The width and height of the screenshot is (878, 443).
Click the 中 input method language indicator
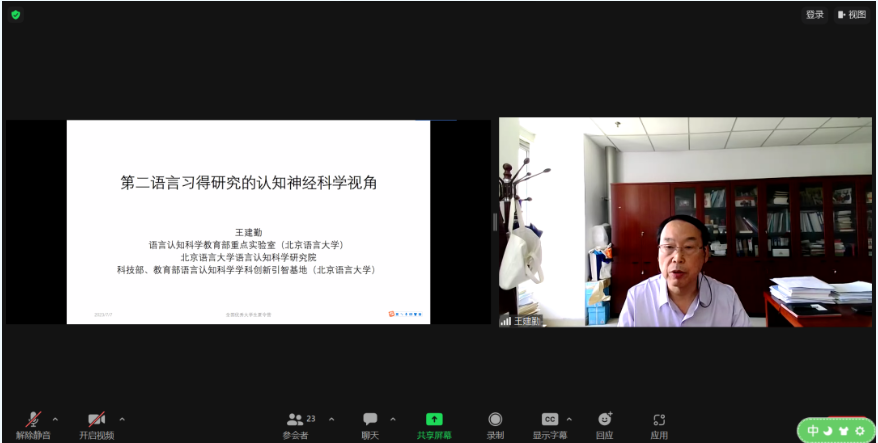click(813, 431)
